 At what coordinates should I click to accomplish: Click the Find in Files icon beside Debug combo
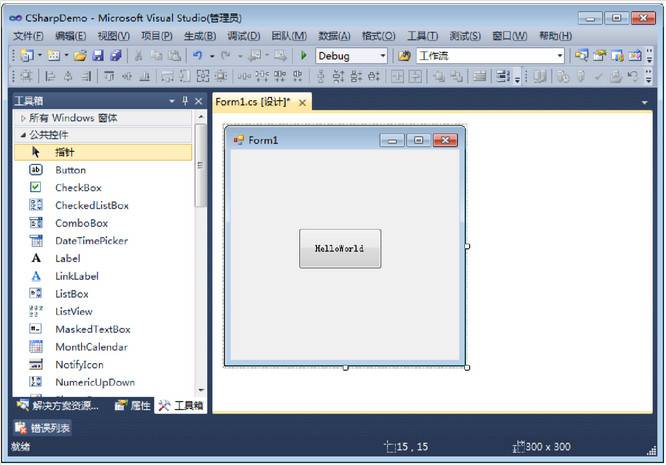click(x=404, y=56)
